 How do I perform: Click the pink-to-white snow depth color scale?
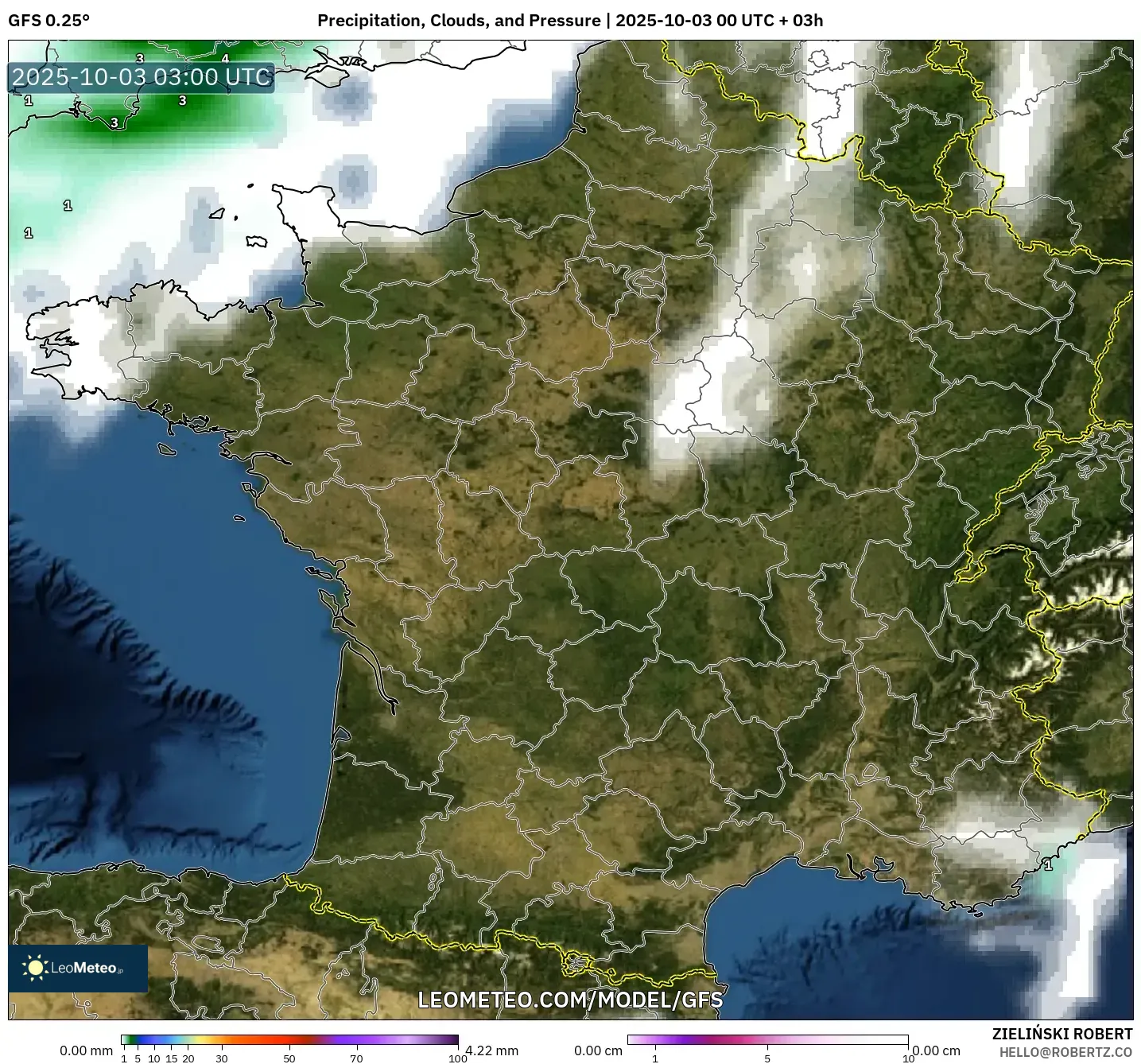point(766,1039)
